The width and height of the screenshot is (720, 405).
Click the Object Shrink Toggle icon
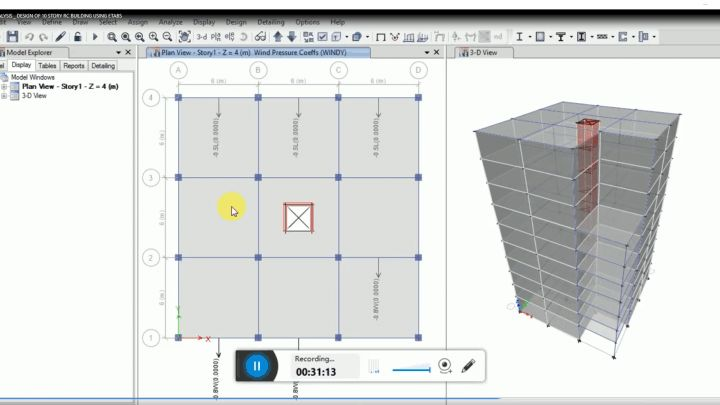tap(308, 37)
